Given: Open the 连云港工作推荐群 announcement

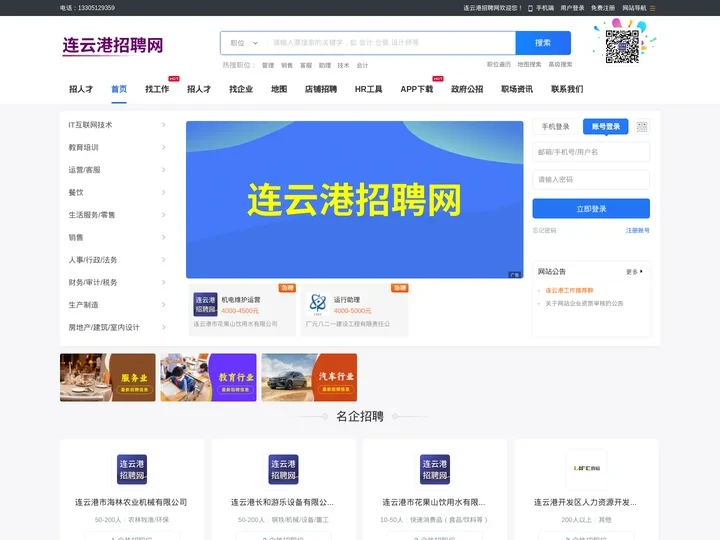Looking at the screenshot, I should [x=569, y=291].
